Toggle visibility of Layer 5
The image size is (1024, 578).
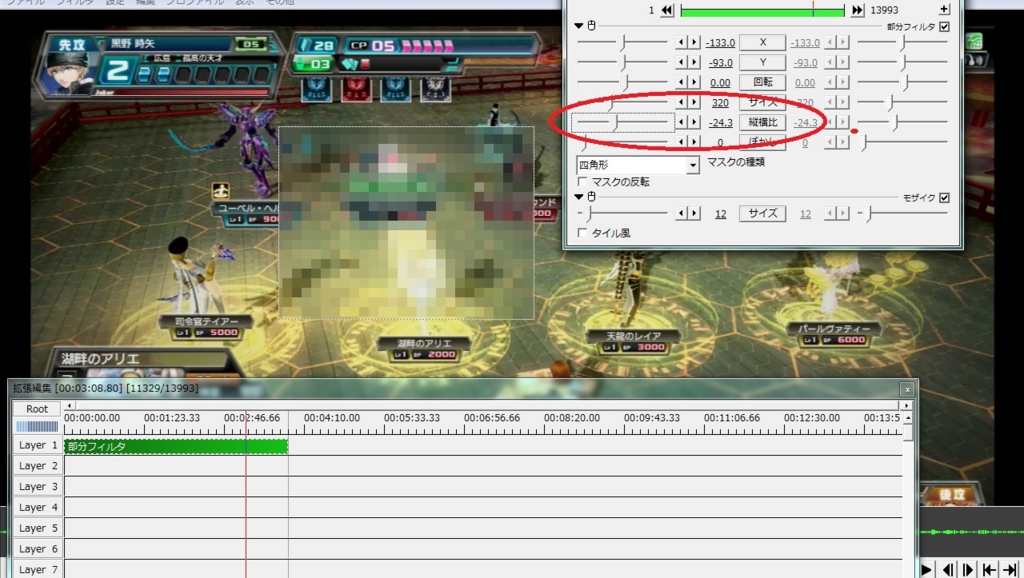[x=37, y=528]
